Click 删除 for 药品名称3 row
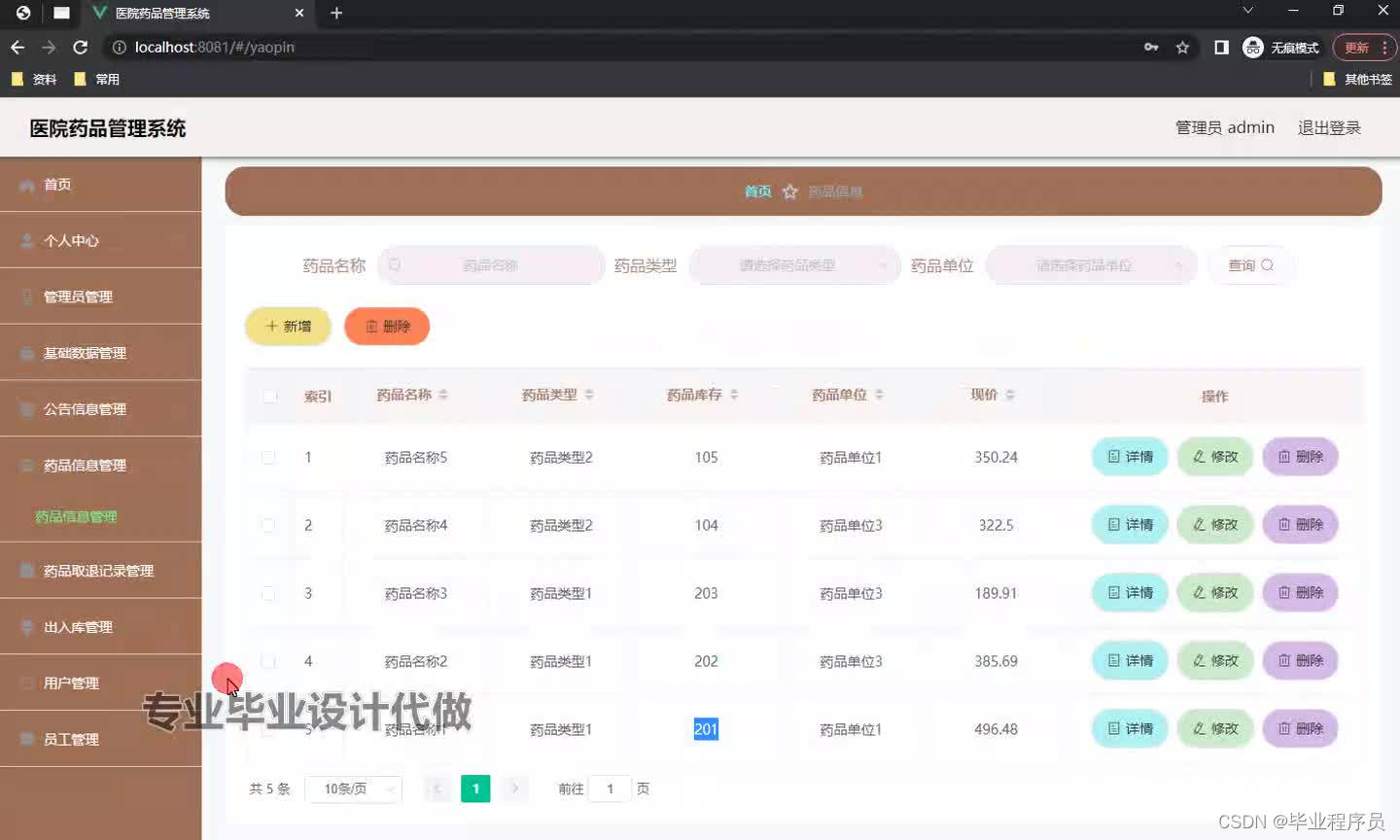Viewport: 1400px width, 840px height. click(1300, 593)
